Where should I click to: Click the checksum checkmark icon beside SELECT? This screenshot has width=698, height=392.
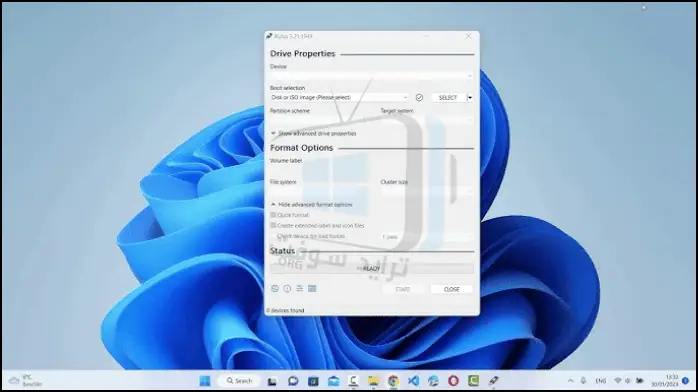(x=419, y=97)
